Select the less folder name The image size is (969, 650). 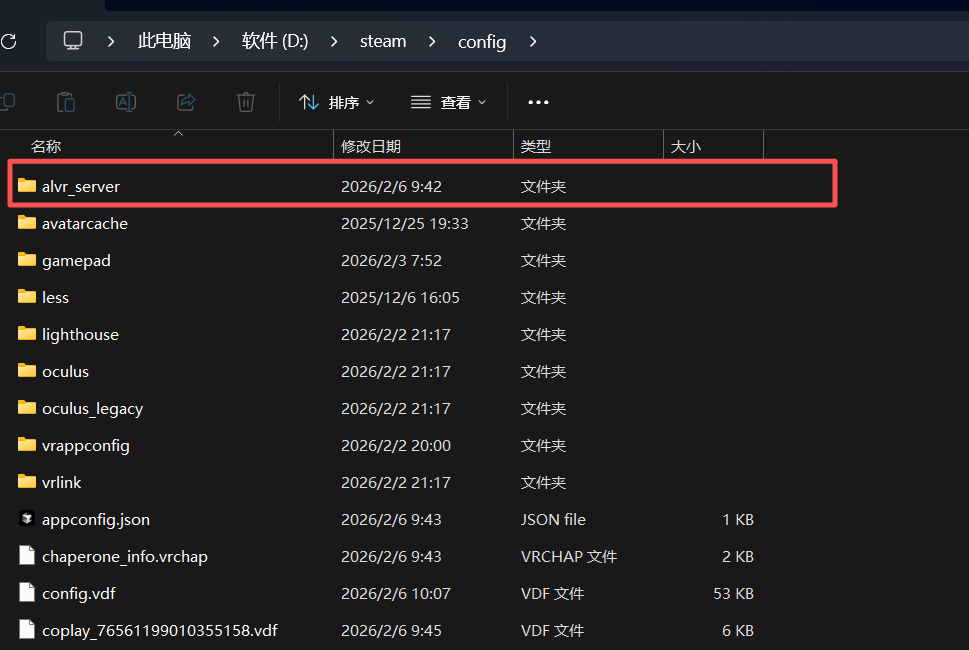[55, 297]
